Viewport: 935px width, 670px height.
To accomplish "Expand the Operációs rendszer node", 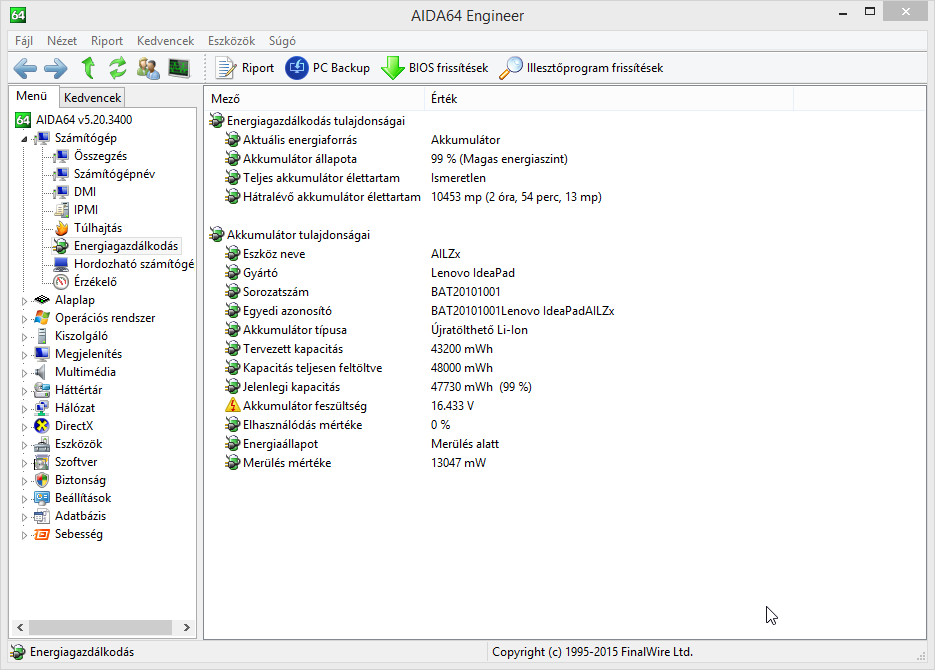I will 24,319.
